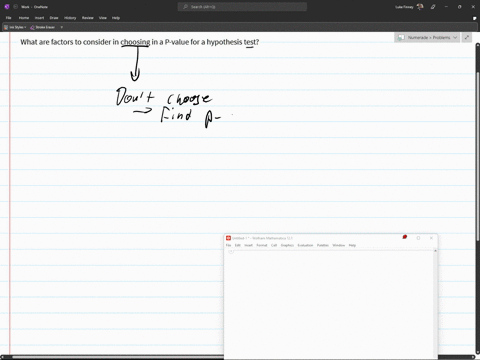
Task: Click the Search box in title bar
Action: tap(242, 7)
